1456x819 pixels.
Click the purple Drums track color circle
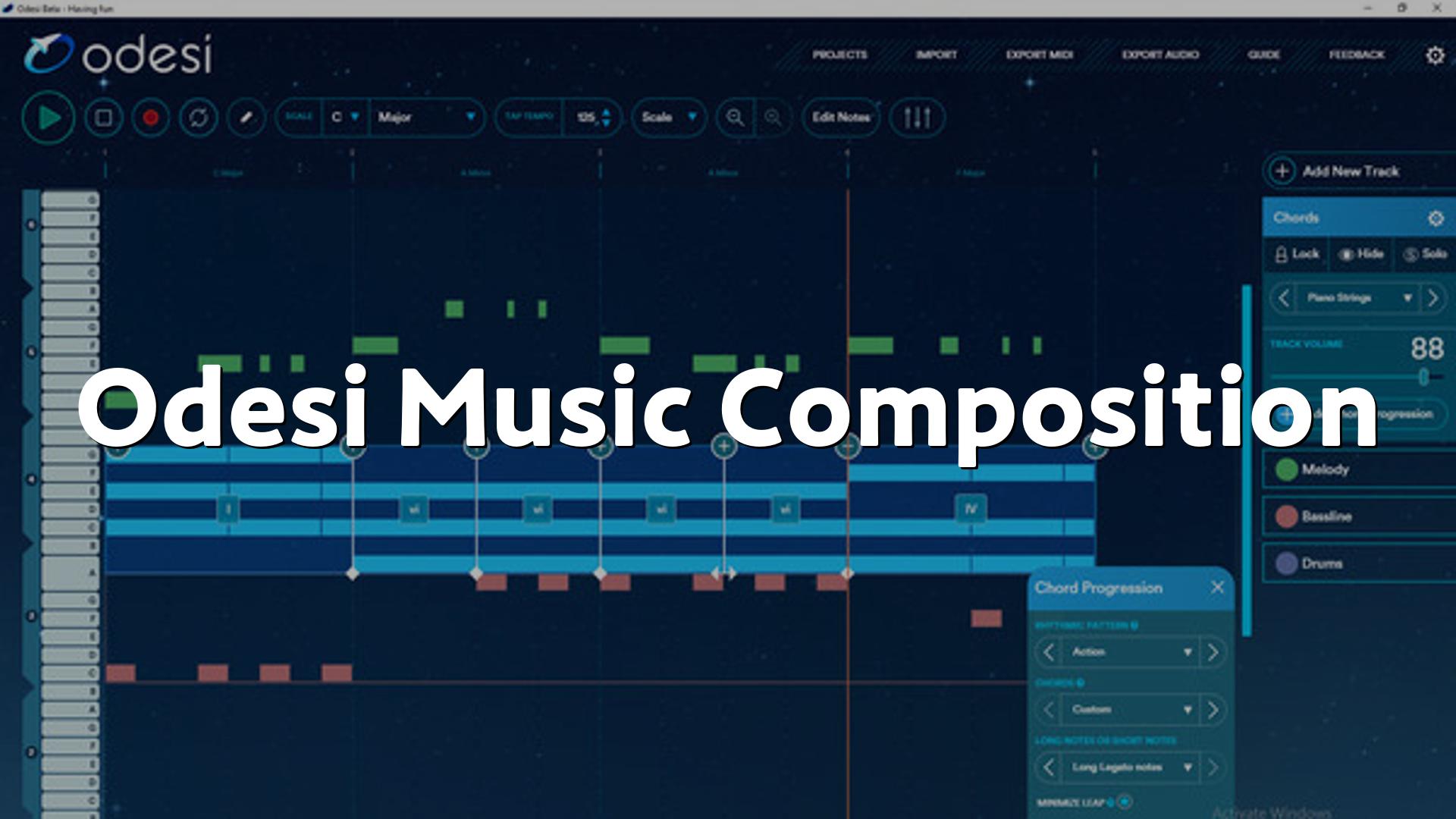[1286, 563]
